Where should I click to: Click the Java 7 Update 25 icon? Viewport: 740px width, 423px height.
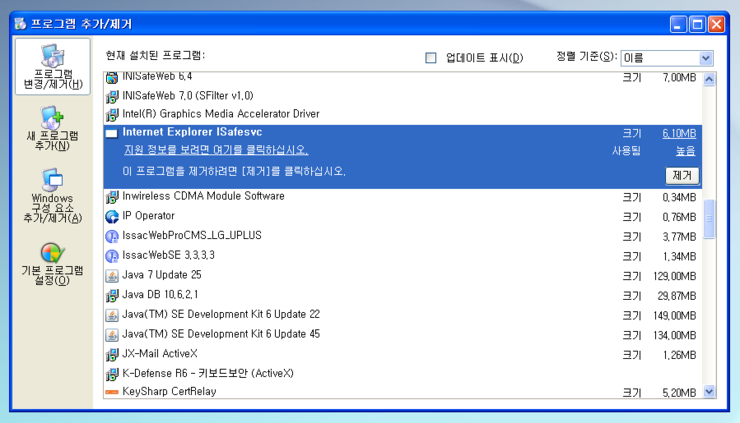coord(112,276)
